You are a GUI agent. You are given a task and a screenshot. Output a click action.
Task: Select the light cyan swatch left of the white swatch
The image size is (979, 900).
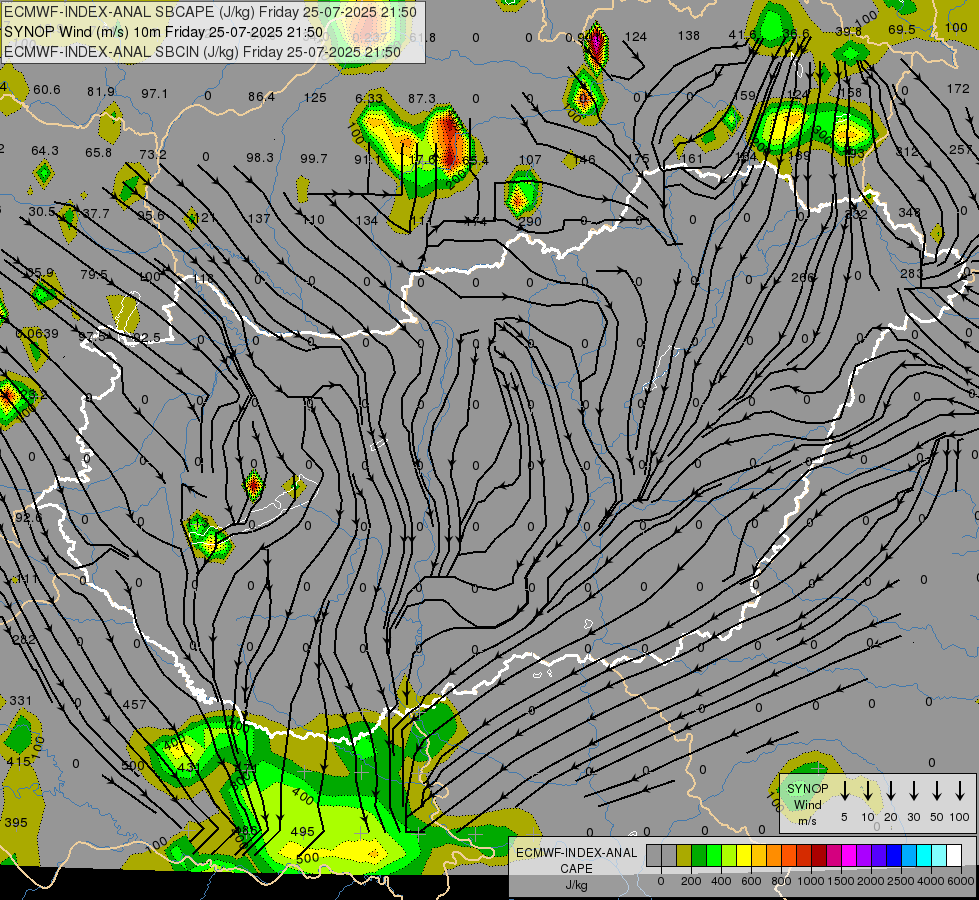click(x=939, y=856)
